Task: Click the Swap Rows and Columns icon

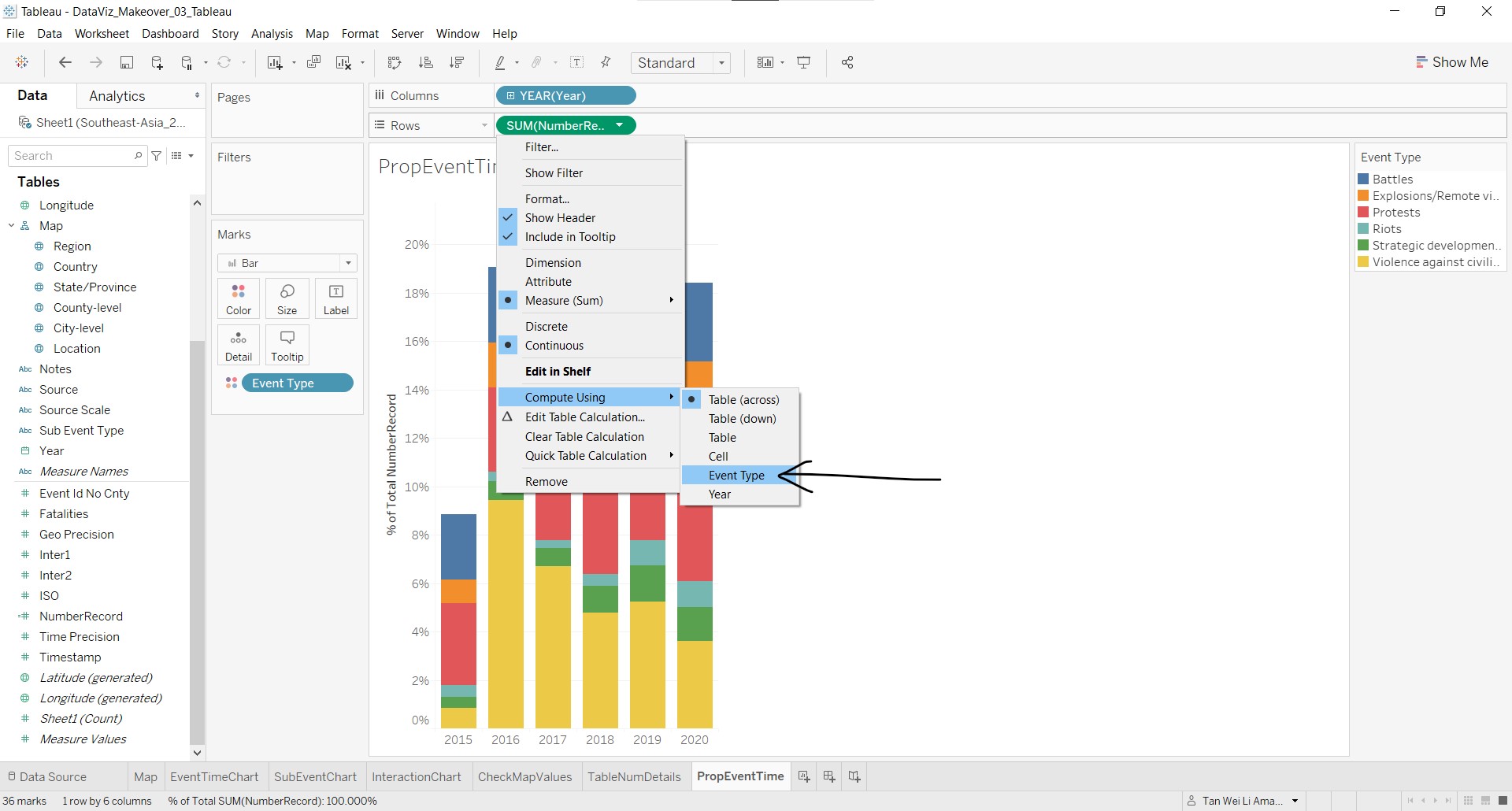Action: click(395, 63)
